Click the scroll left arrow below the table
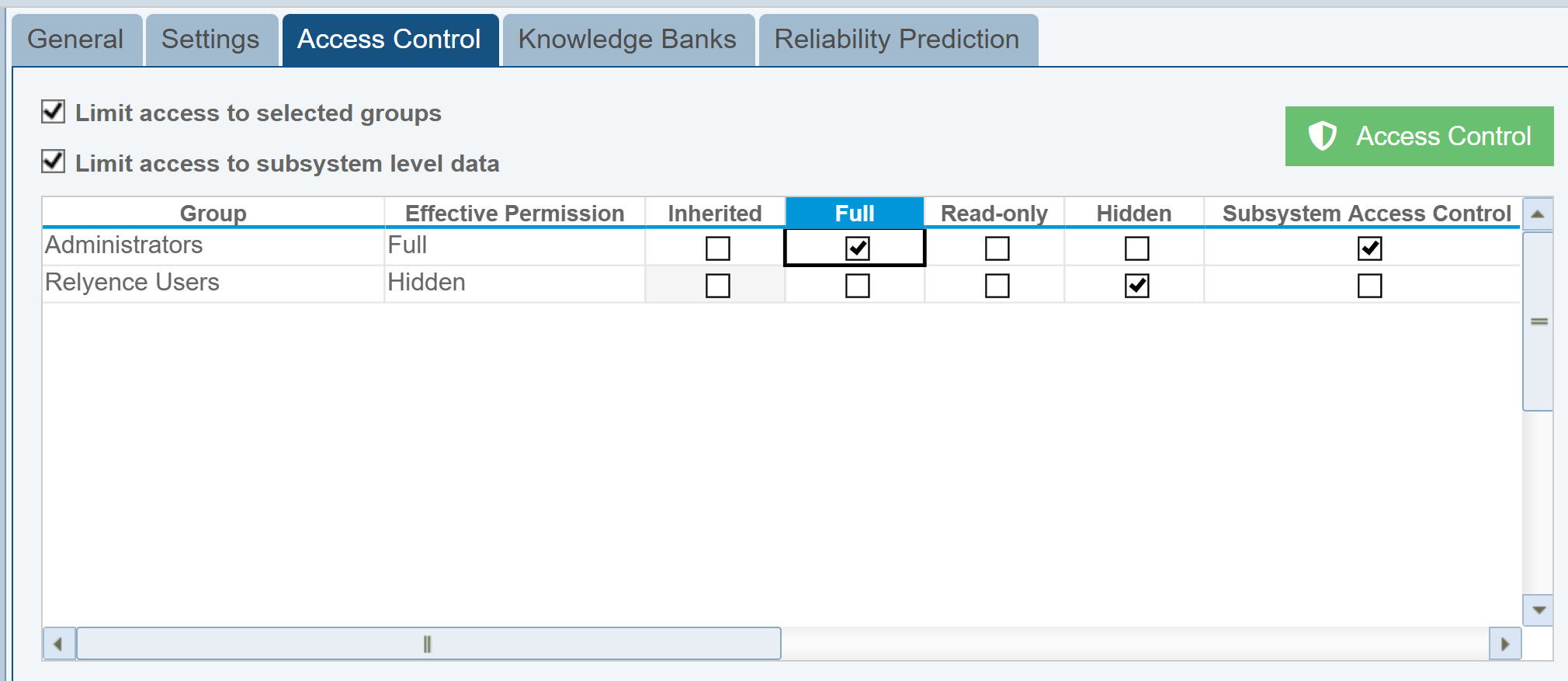This screenshot has width=1568, height=681. tap(58, 644)
